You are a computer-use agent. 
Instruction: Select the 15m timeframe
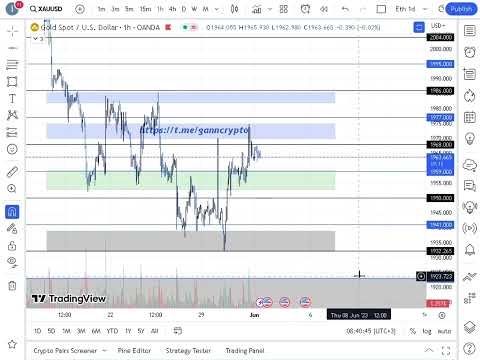point(145,9)
